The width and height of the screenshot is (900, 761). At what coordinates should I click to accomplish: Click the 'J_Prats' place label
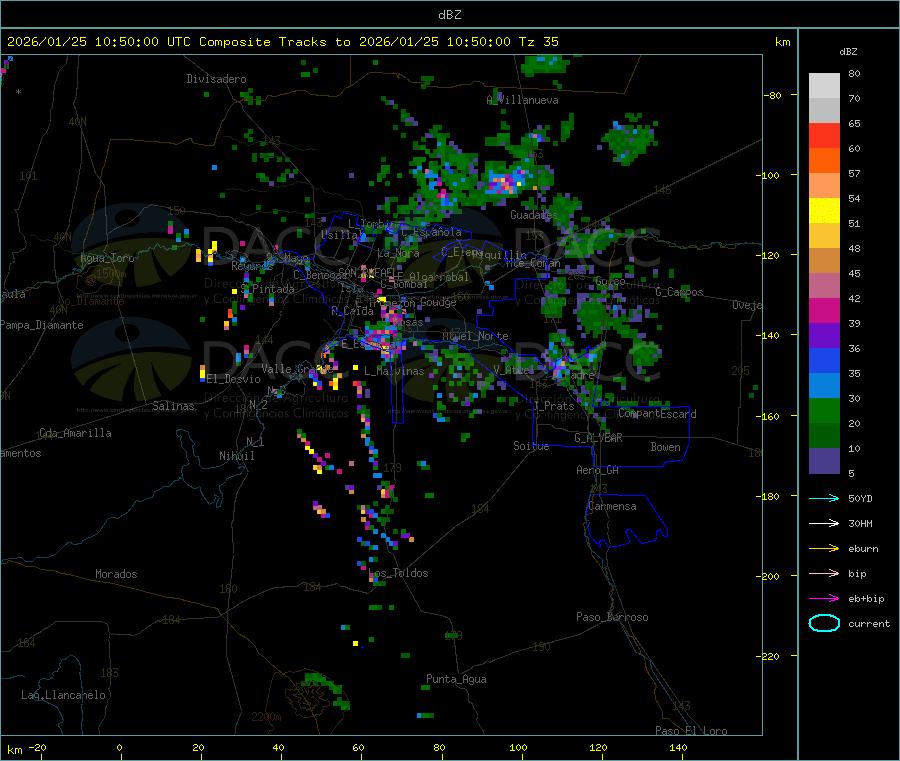pos(554,406)
